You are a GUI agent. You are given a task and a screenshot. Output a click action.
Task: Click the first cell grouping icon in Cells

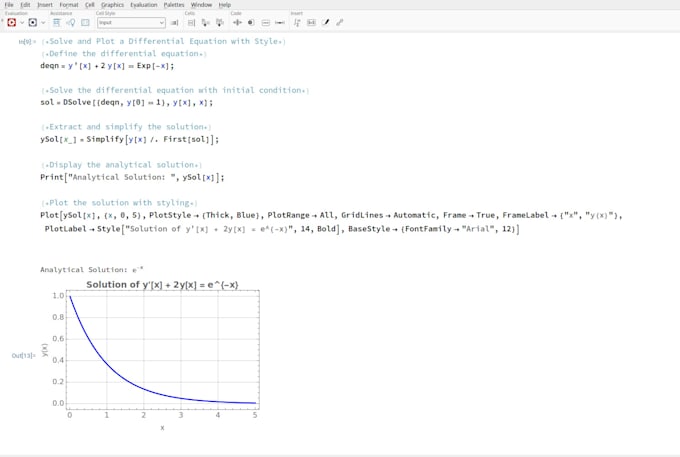tap(191, 23)
